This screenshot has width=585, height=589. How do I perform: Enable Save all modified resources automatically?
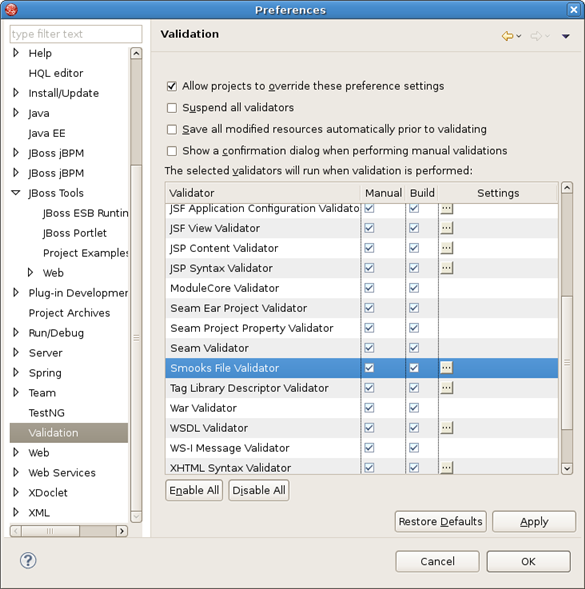172,129
